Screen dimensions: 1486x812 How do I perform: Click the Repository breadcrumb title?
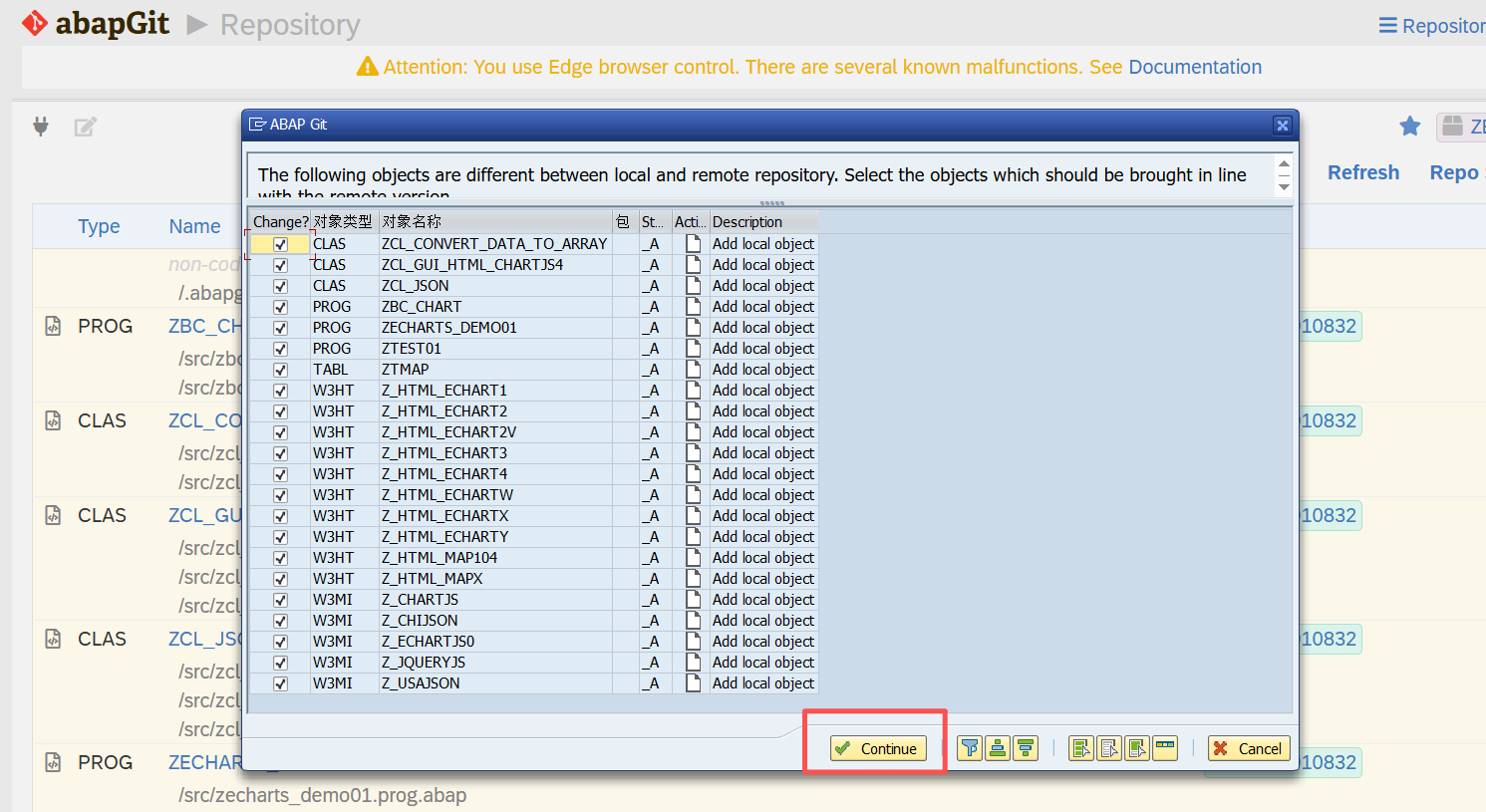[x=290, y=25]
